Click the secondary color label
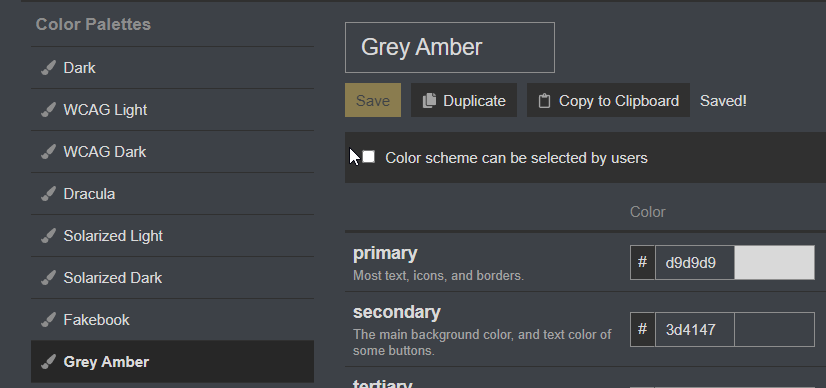 397,312
